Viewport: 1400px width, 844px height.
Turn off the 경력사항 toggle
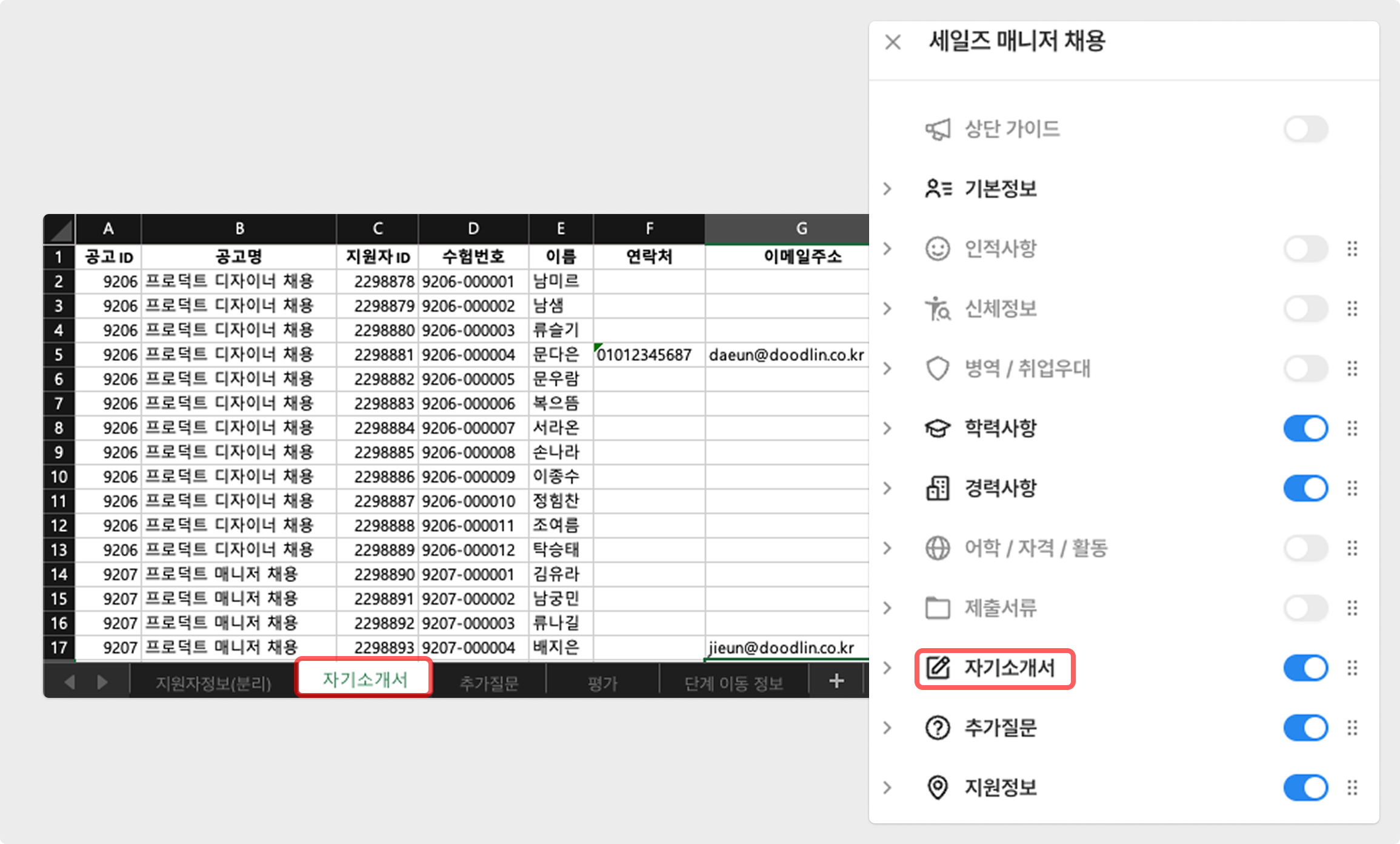(x=1305, y=488)
